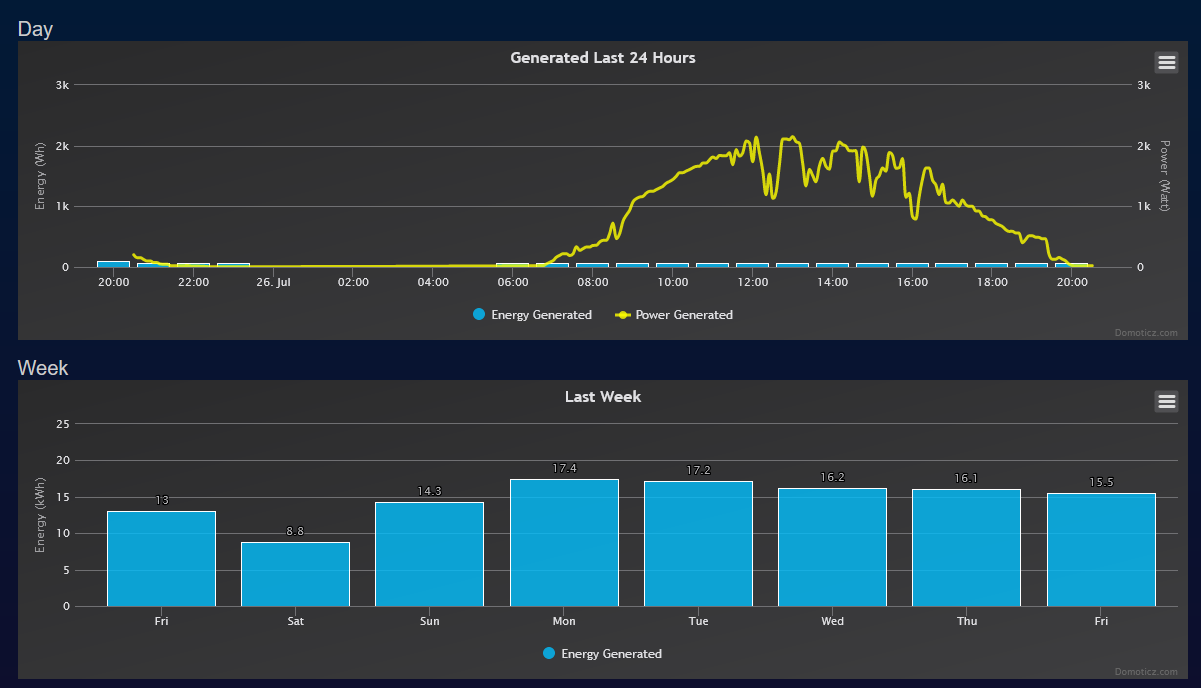
Task: Select the Wednesday energy bar
Action: coord(832,547)
